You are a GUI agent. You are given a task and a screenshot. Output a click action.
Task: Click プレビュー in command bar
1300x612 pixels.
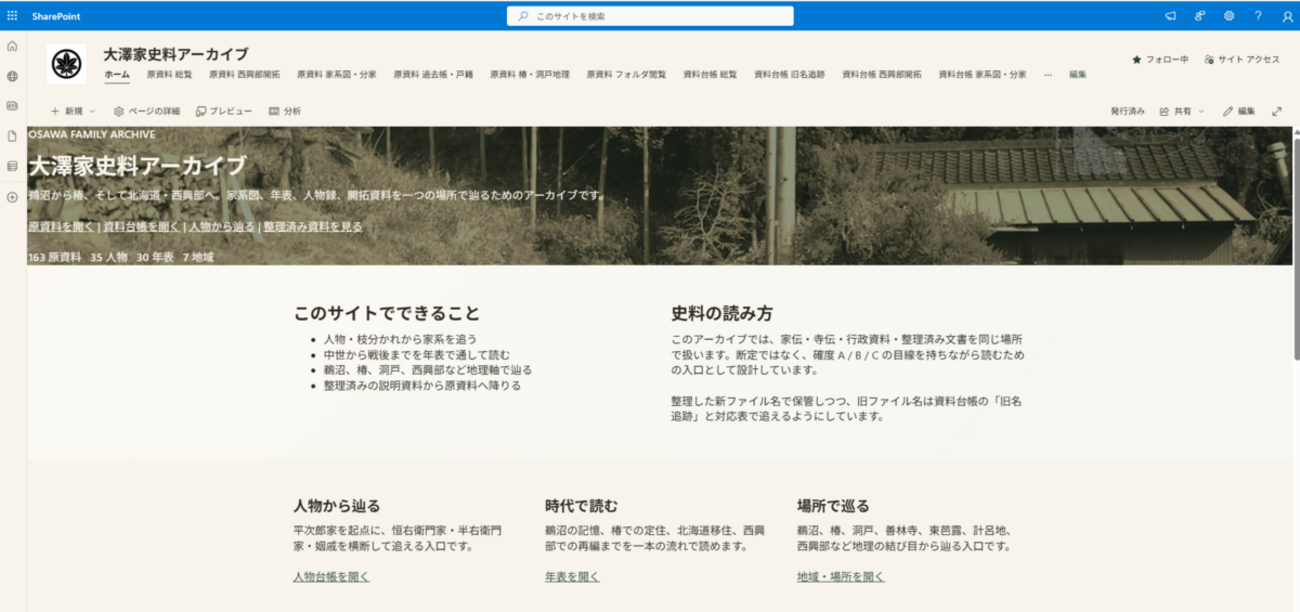tap(224, 111)
